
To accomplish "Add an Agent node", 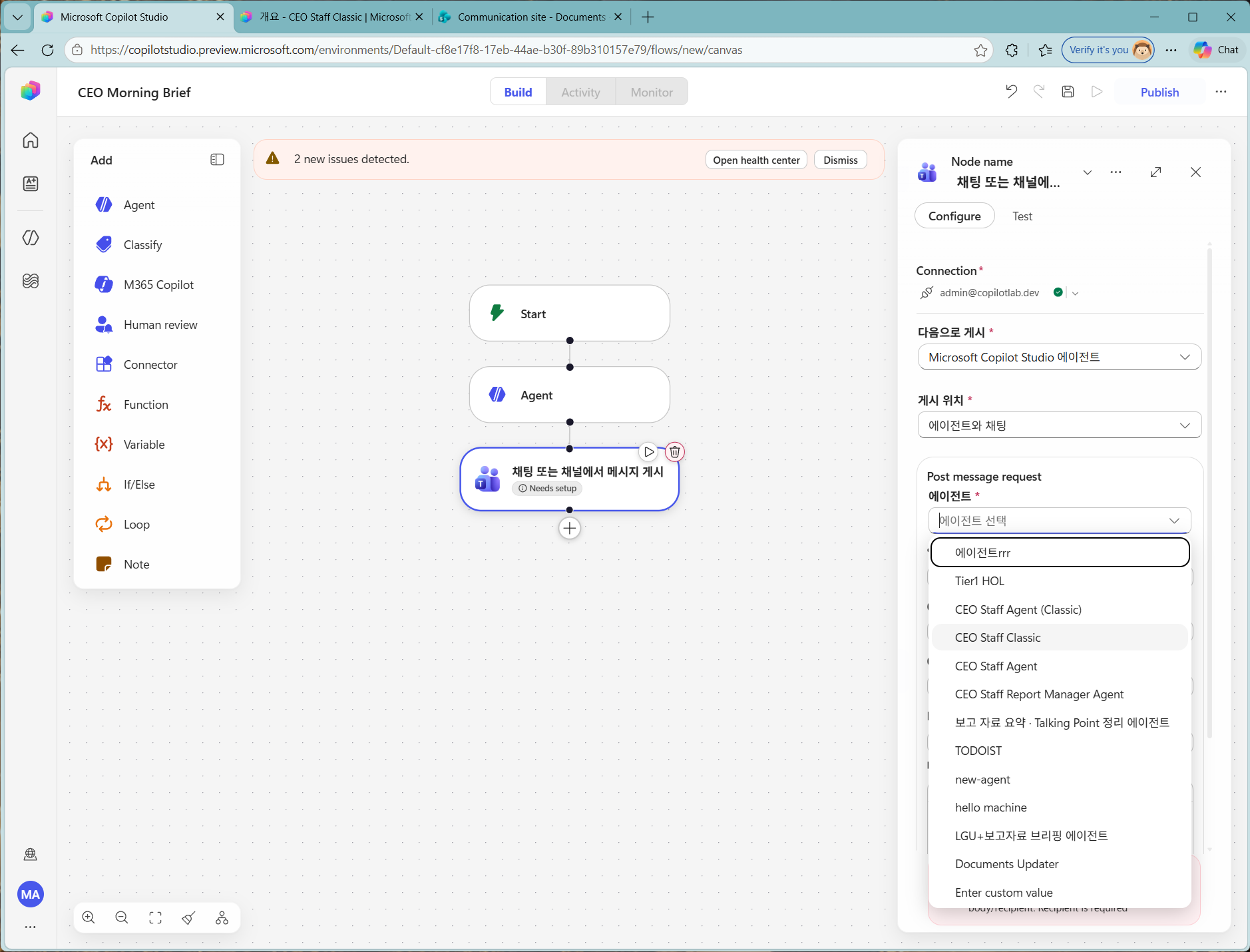I will pos(158,205).
